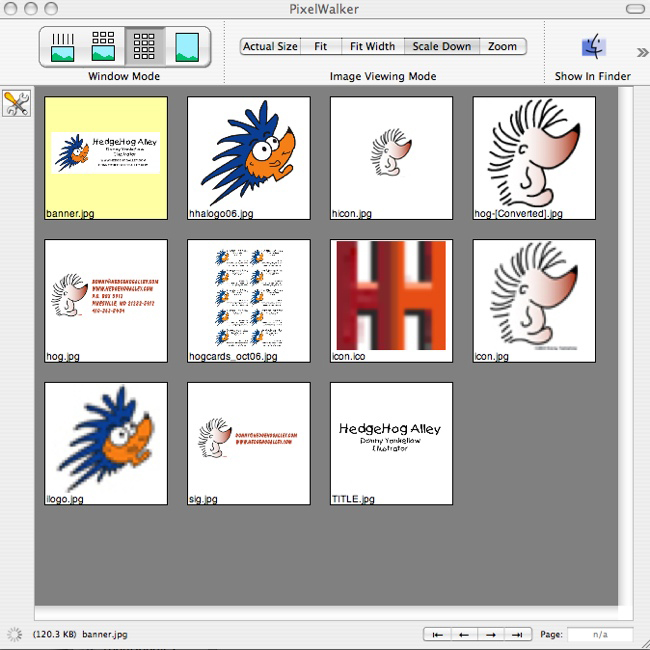The height and width of the screenshot is (650, 650).
Task: Choose the Zoom viewing mode
Action: [502, 46]
